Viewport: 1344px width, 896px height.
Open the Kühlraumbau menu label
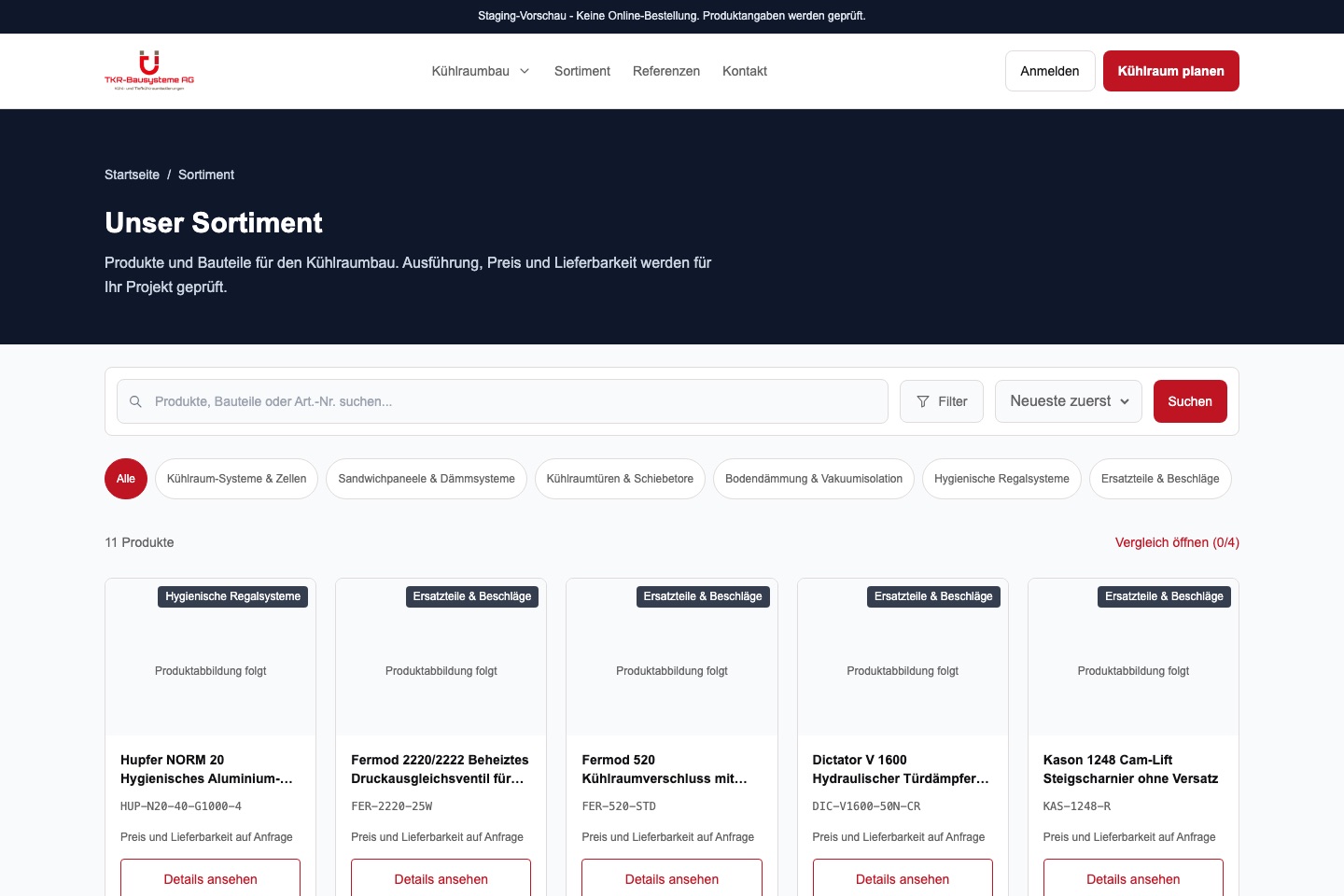click(x=470, y=71)
